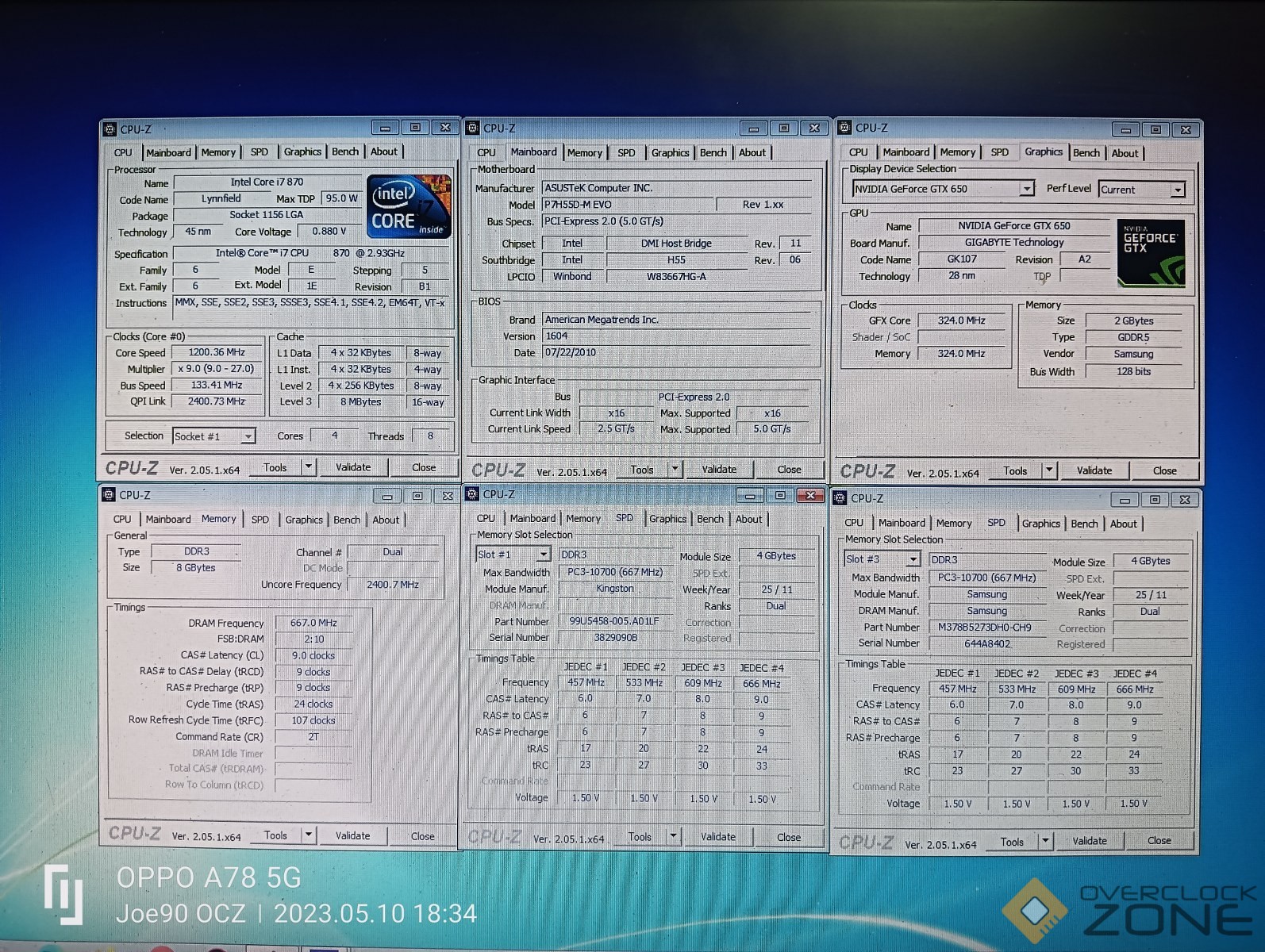Click the QPI Link value 2400.73 MHz

[x=217, y=401]
